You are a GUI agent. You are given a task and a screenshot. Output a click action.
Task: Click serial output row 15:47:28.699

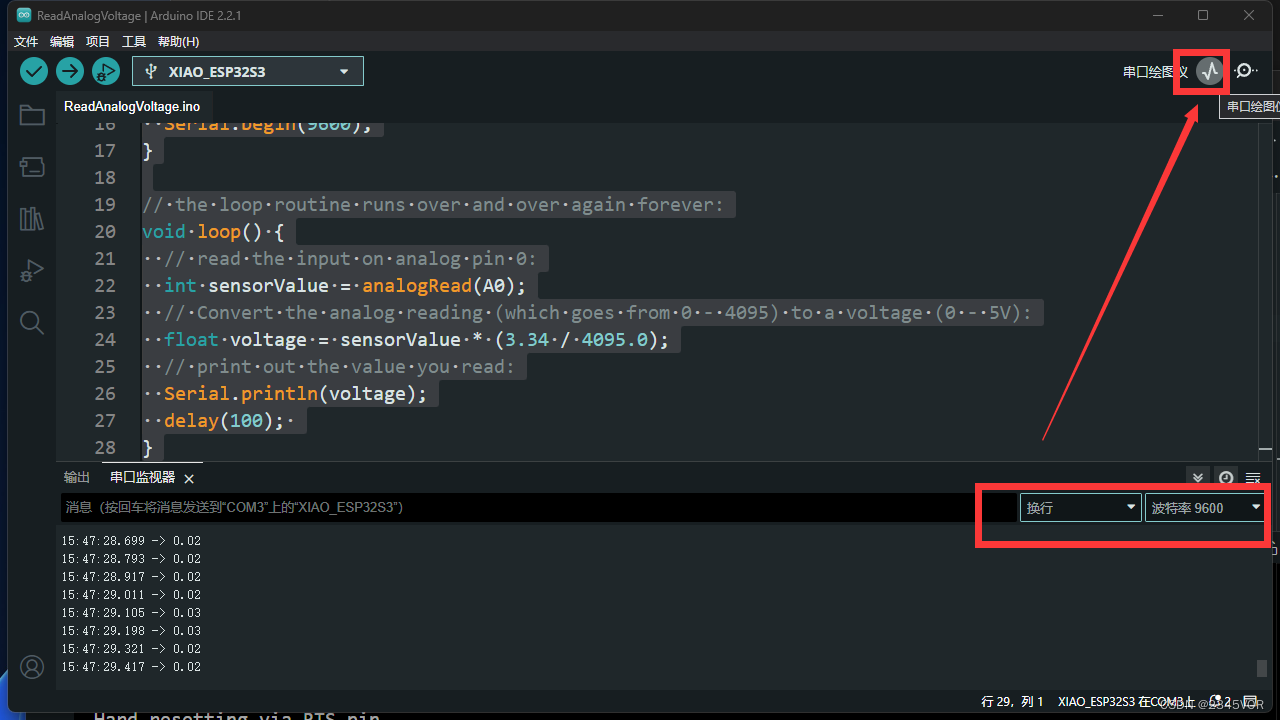tap(131, 541)
